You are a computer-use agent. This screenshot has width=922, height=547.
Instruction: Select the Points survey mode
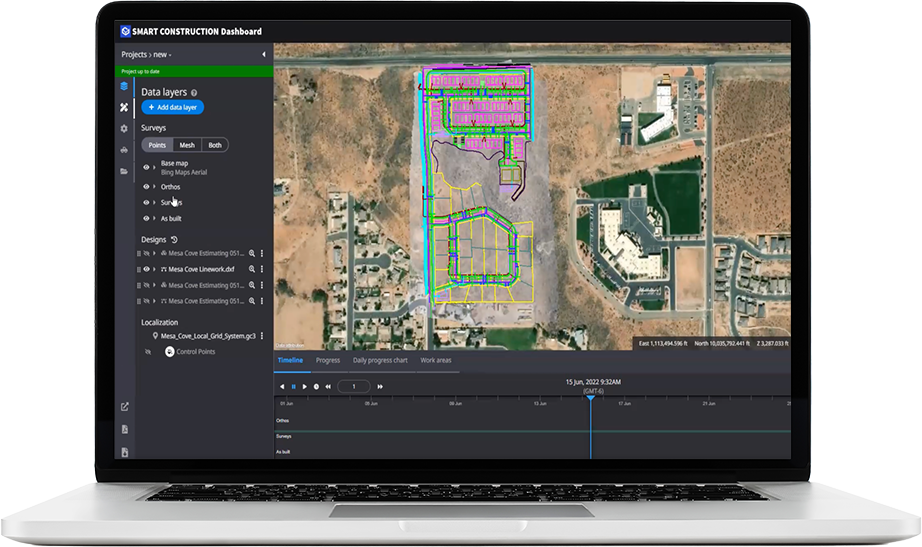(x=157, y=145)
